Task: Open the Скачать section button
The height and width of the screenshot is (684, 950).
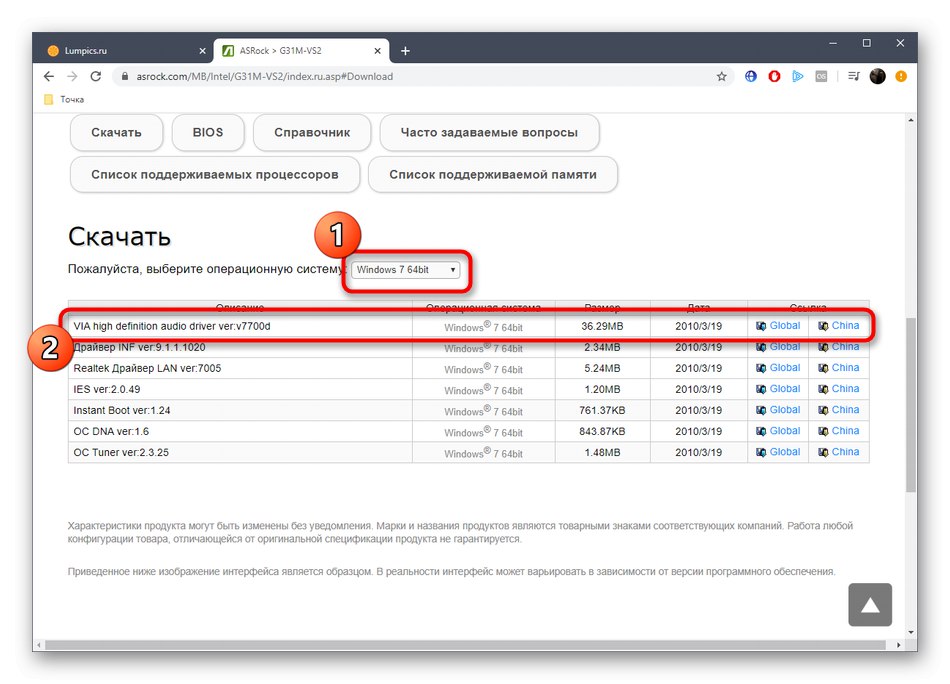Action: click(x=116, y=132)
